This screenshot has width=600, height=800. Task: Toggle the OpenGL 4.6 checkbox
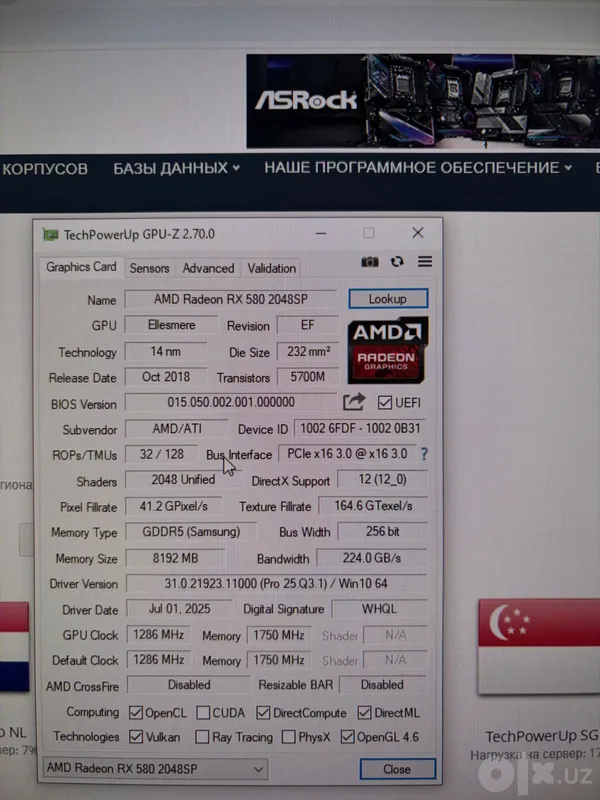pos(347,737)
